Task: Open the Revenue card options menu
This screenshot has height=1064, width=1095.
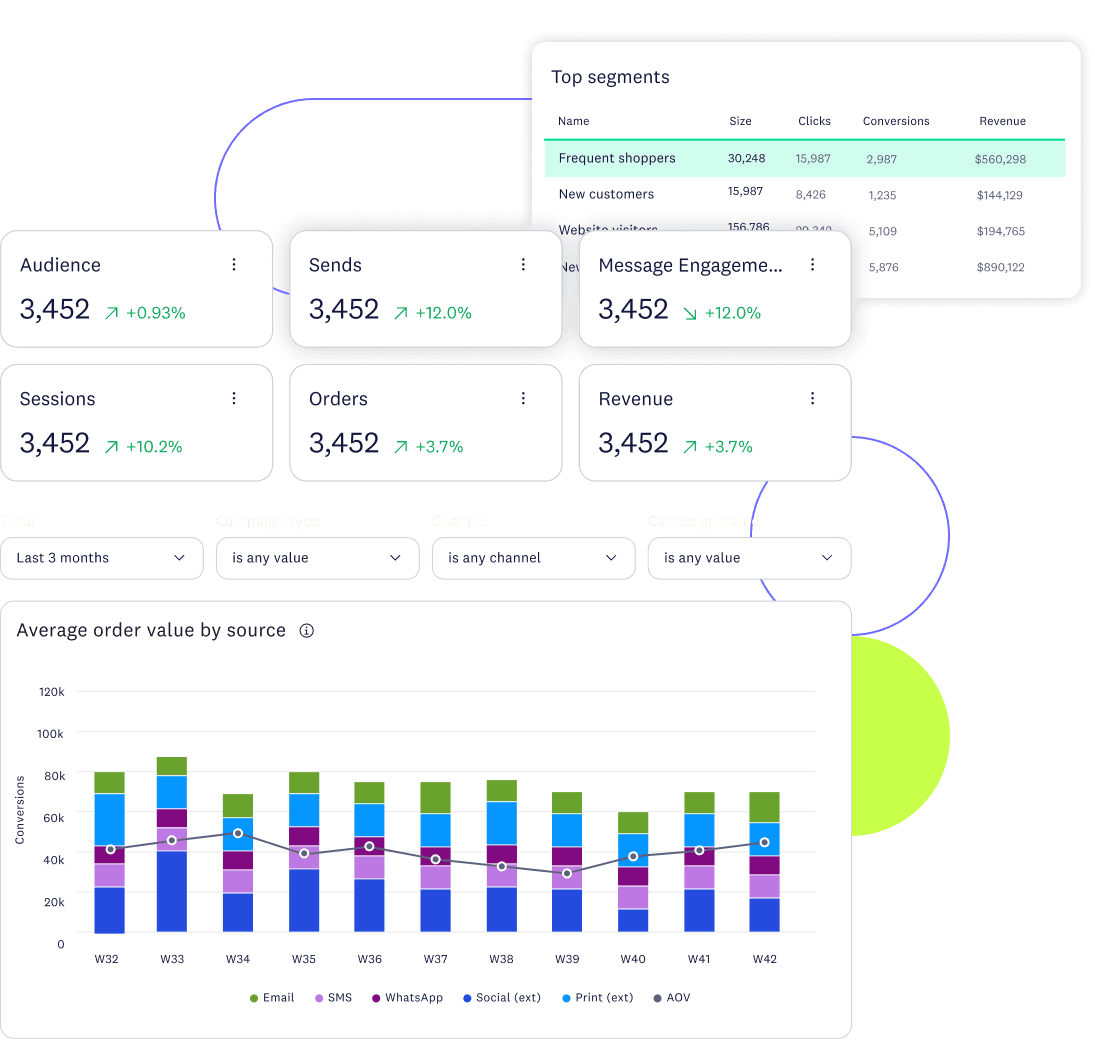Action: pyautogui.click(x=812, y=398)
